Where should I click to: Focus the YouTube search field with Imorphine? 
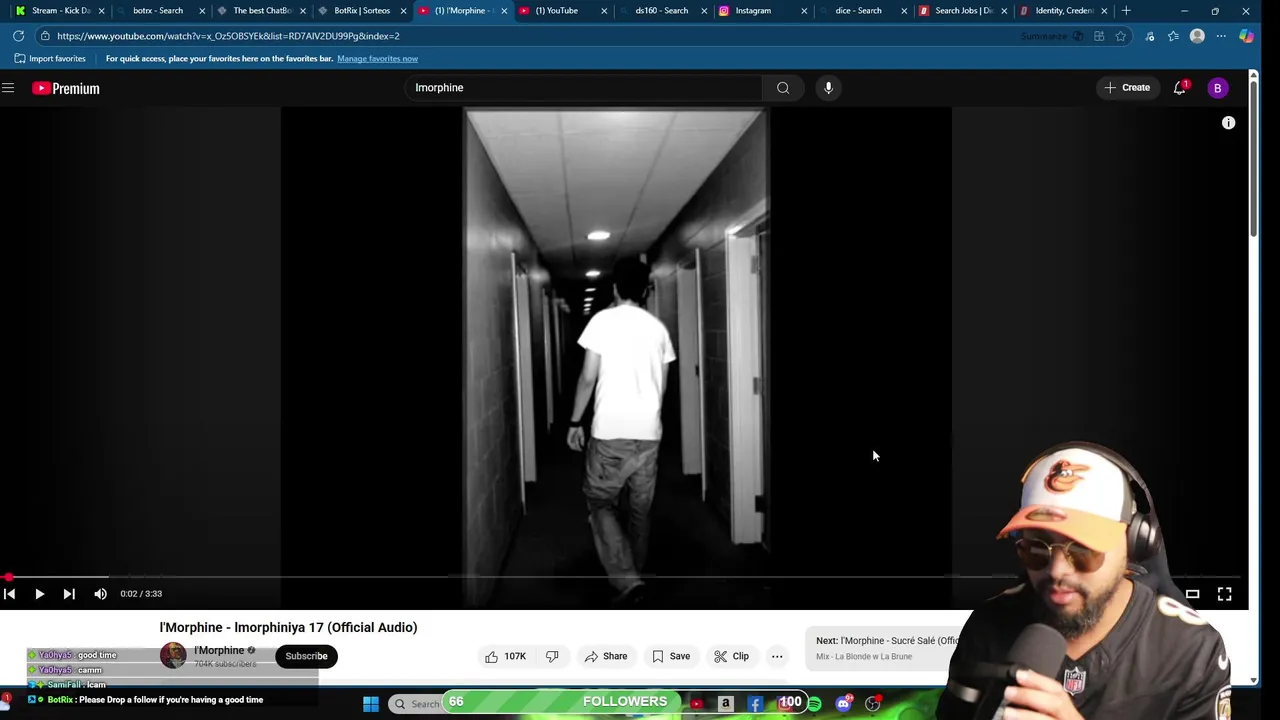coord(583,88)
